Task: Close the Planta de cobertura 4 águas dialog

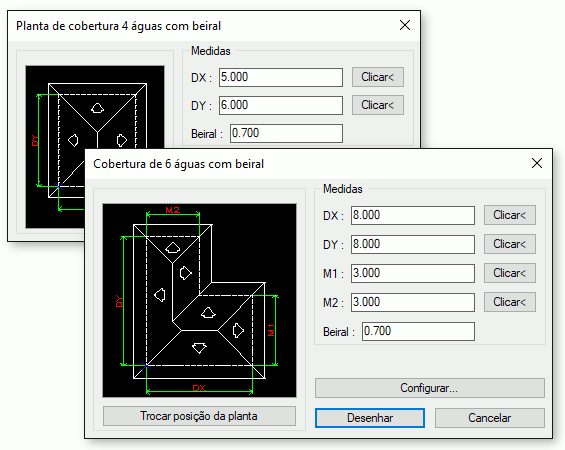Action: [405, 25]
